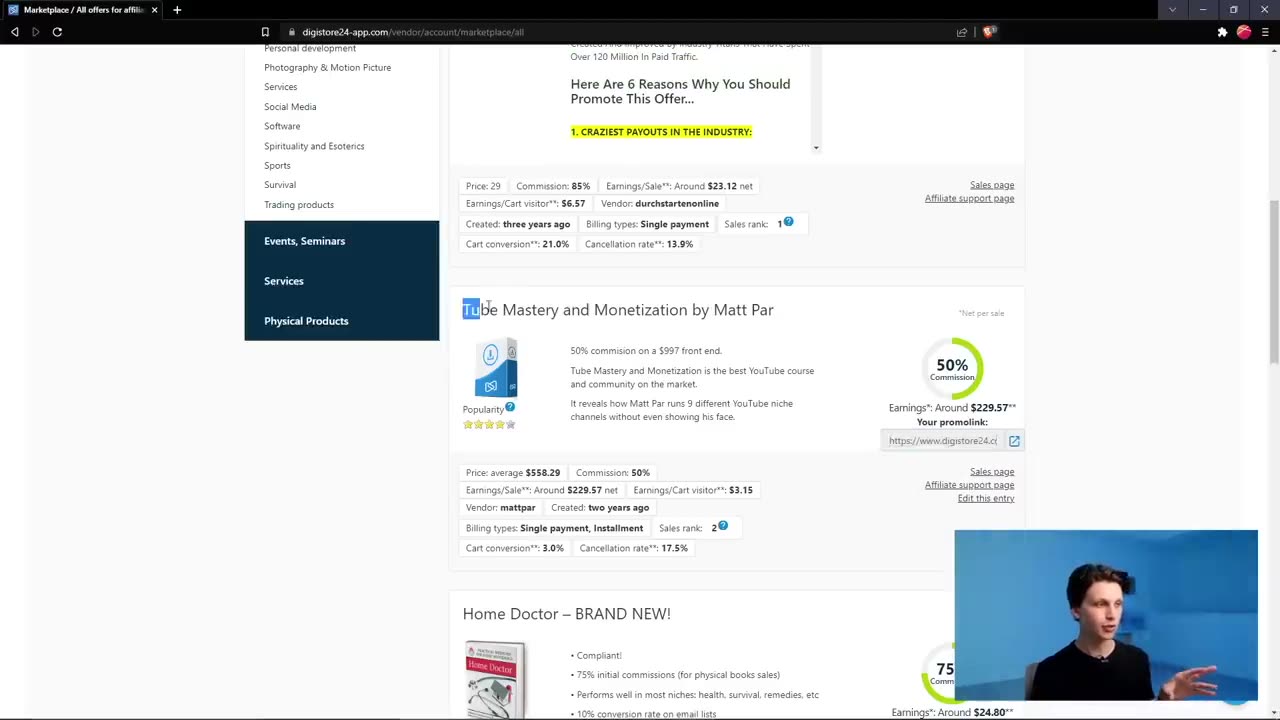Reload the marketplace page
Screen dimensions: 1280x720
tap(57, 32)
